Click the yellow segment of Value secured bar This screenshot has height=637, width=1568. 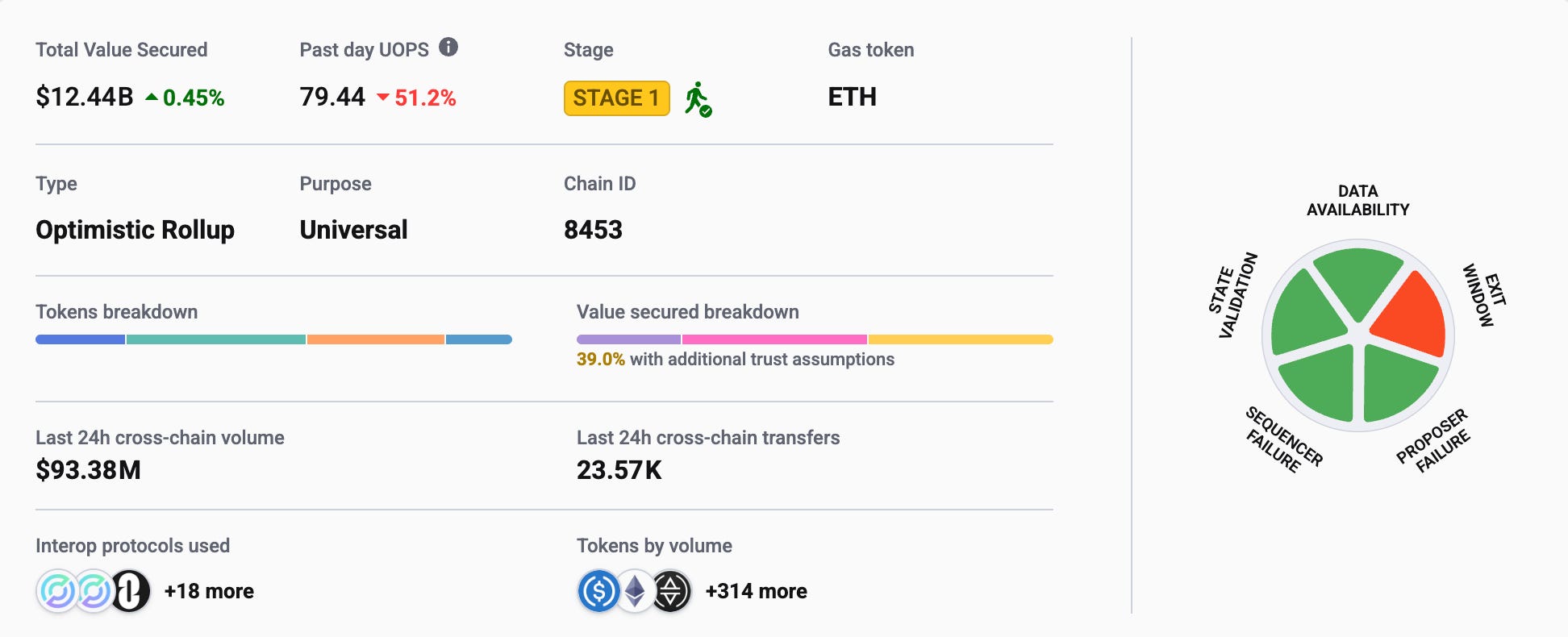961,339
